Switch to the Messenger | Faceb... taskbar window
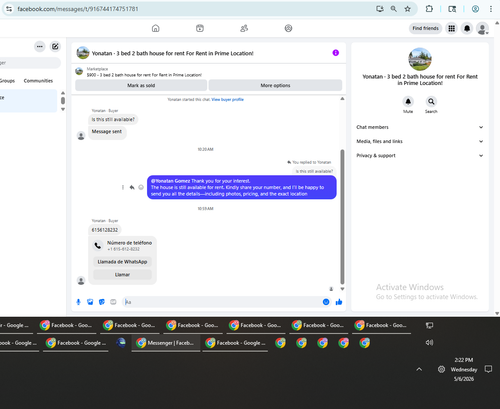 pyautogui.click(x=166, y=343)
